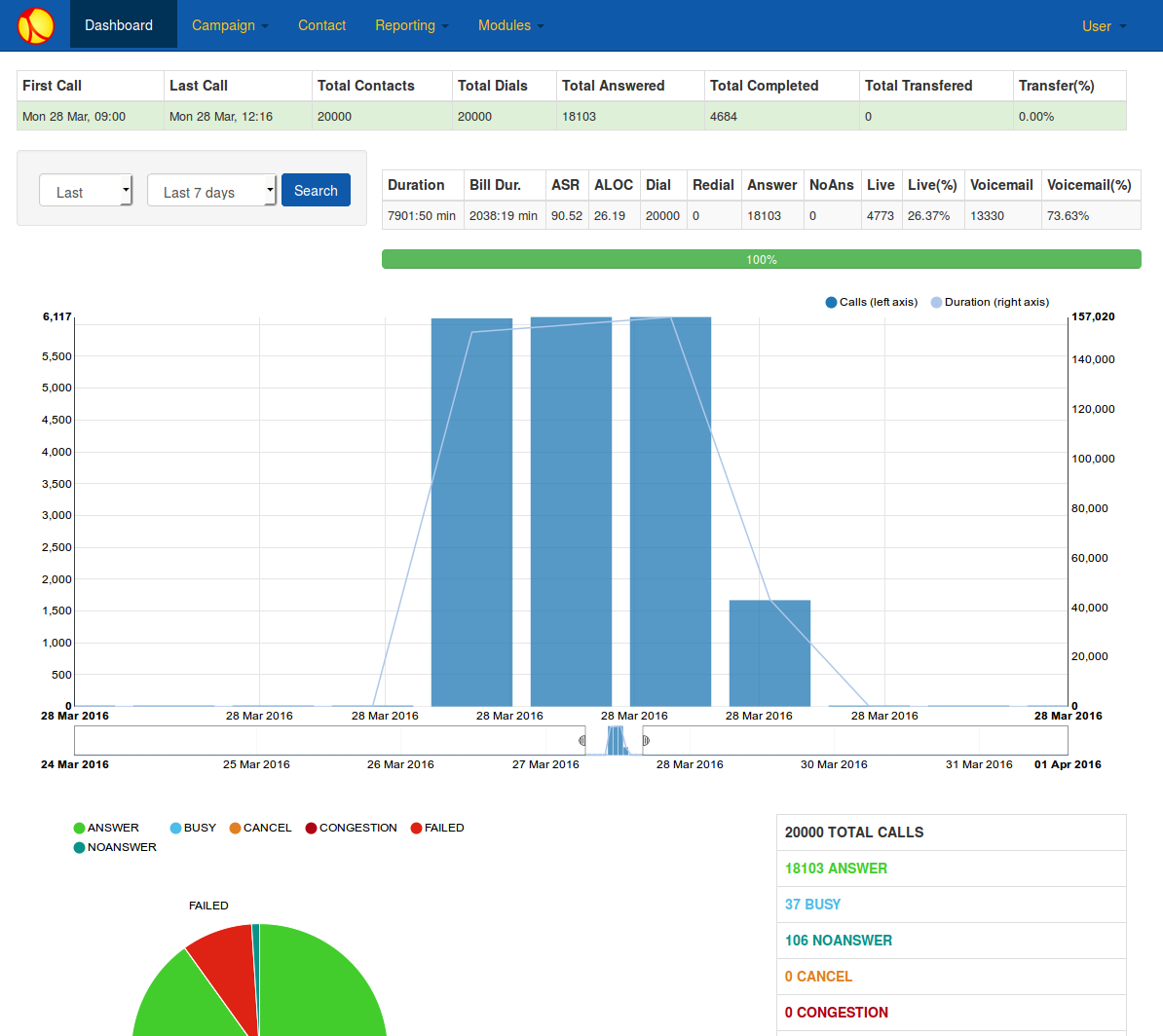Click the Last Call column header

click(x=238, y=86)
